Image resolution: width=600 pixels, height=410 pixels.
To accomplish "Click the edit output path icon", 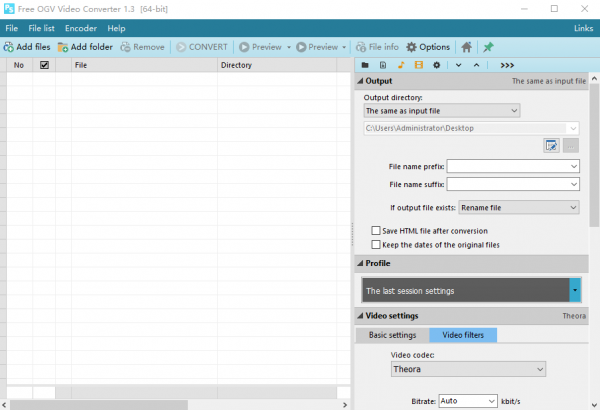I will click(x=550, y=145).
